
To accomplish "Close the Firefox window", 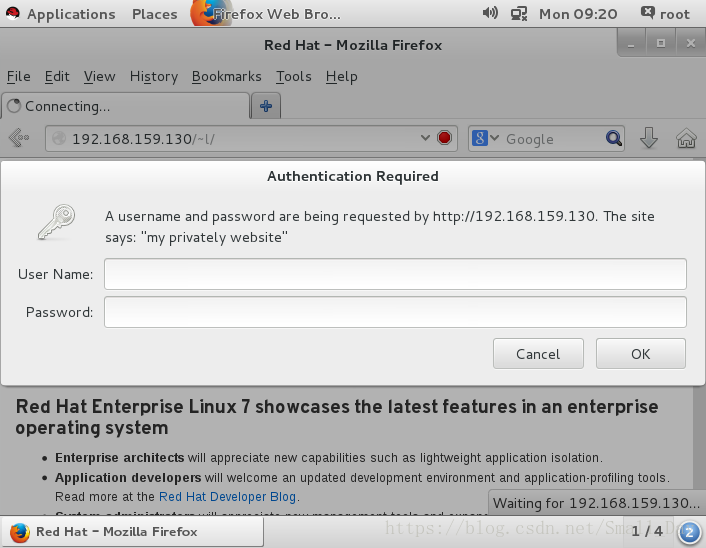I will pos(691,43).
